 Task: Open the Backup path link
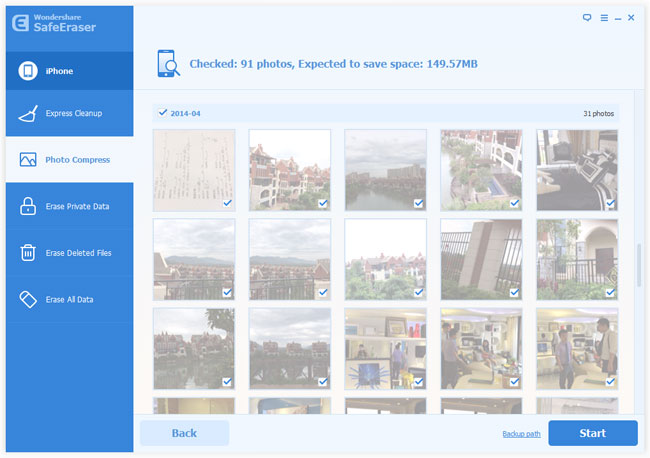521,434
